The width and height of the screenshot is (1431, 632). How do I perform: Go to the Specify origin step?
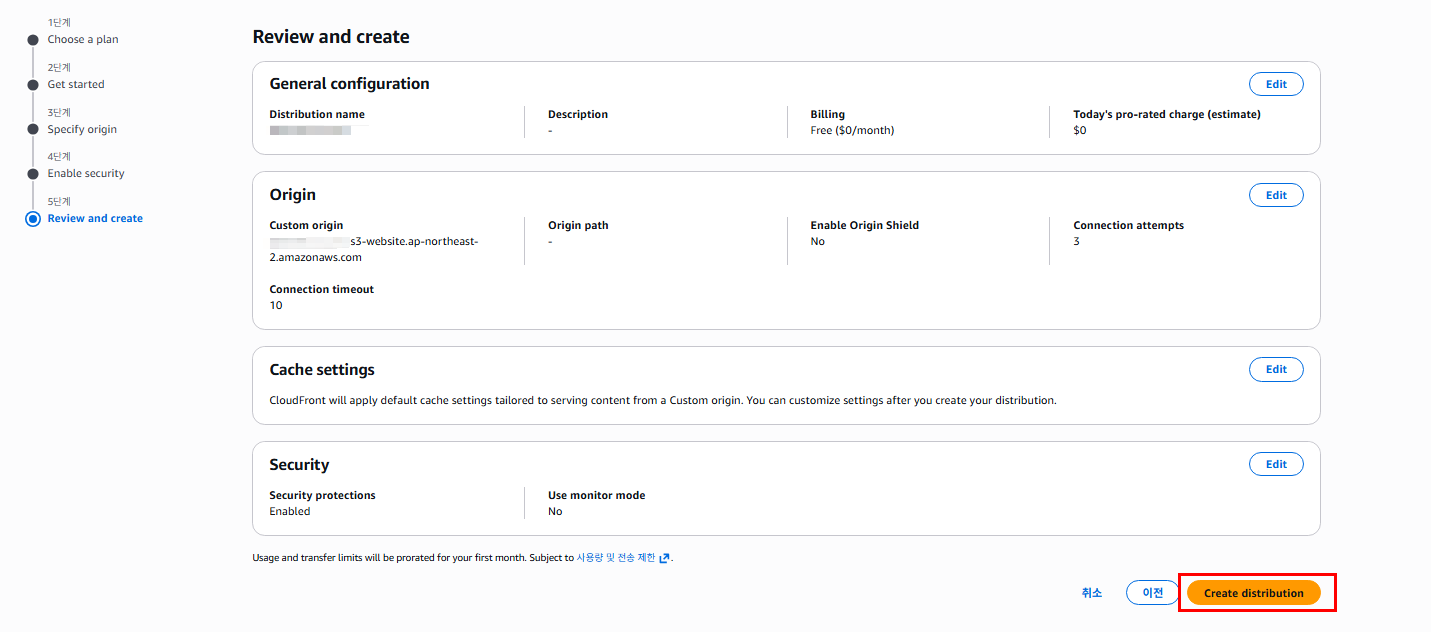pos(82,130)
